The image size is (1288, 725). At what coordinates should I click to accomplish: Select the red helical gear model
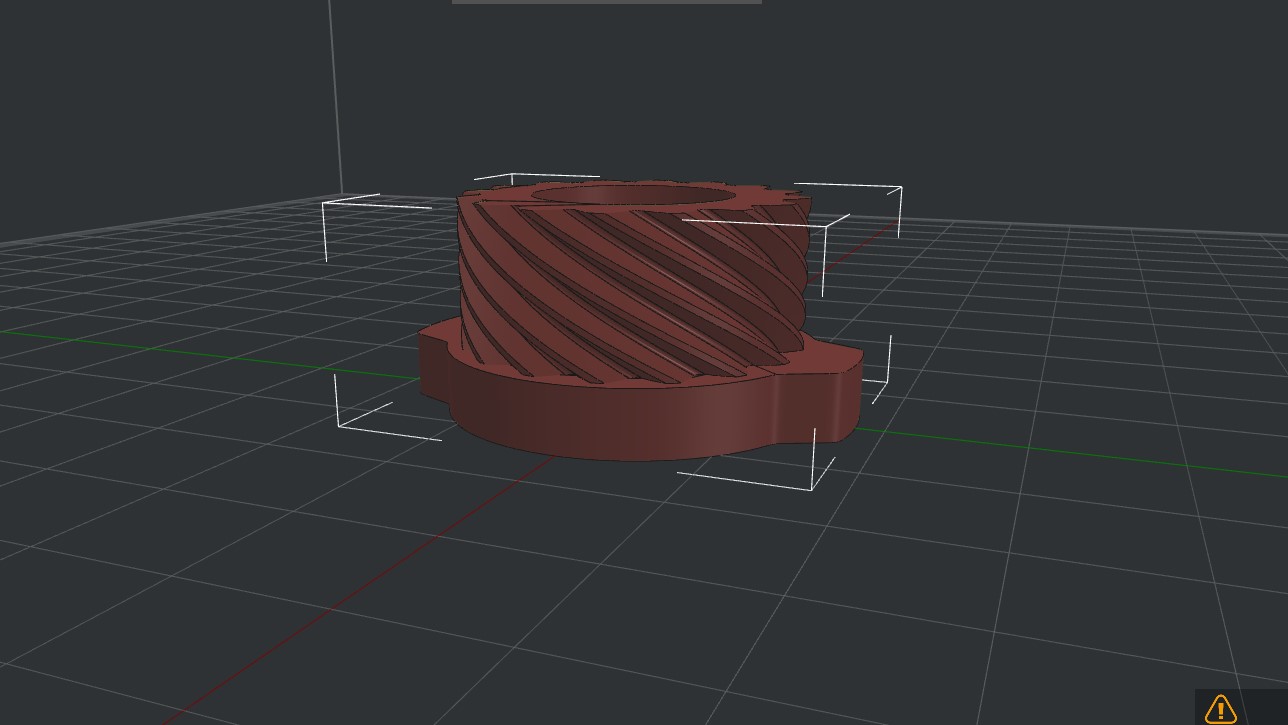tap(640, 320)
